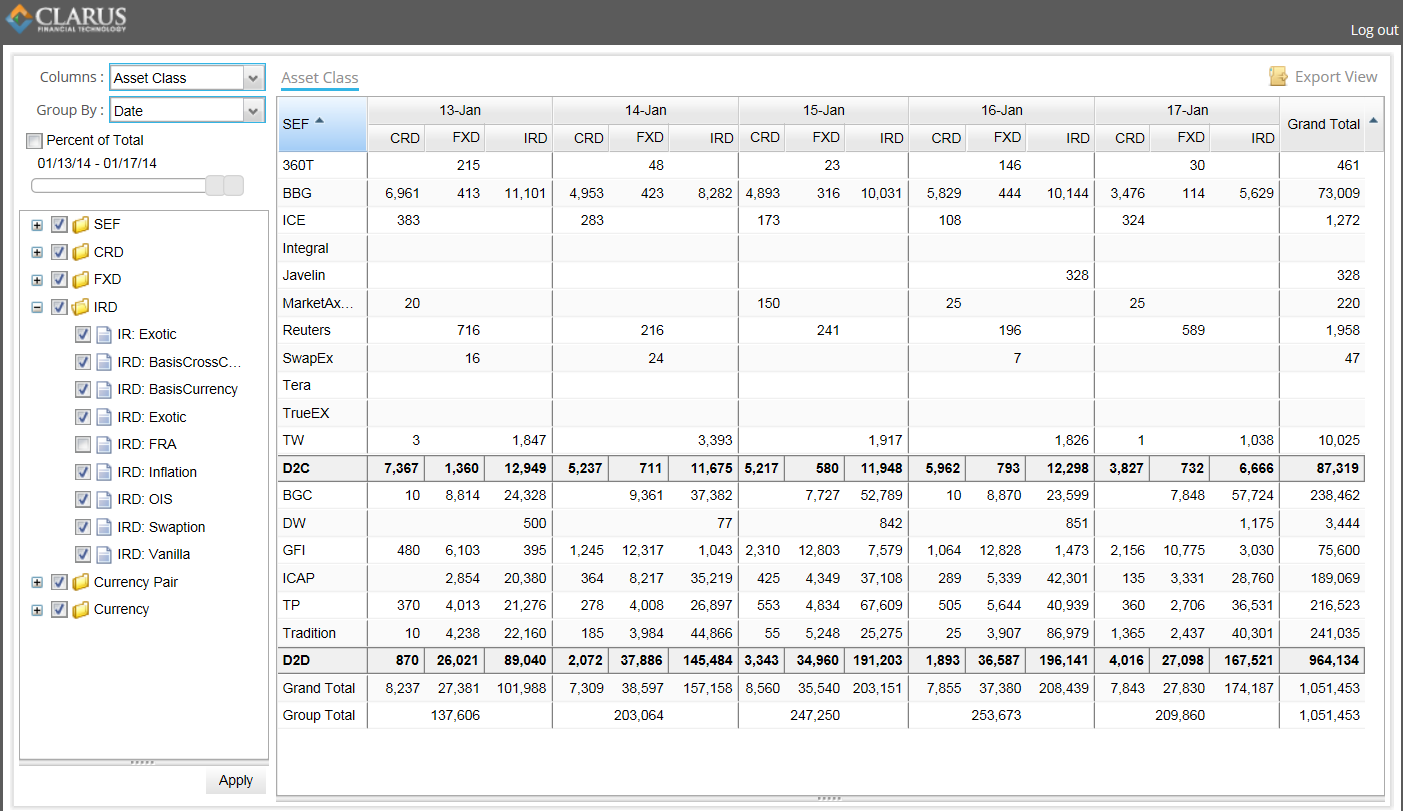Screen dimensions: 1403x811
Task: Click the IRD: Inflation document icon
Action: pos(104,472)
